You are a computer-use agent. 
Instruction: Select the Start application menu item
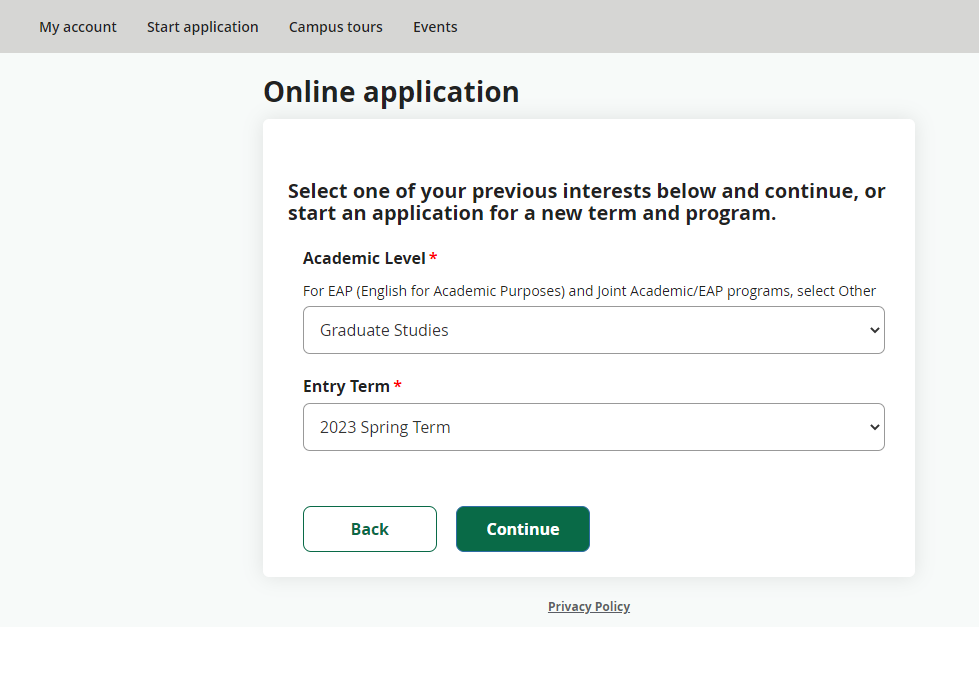click(x=202, y=26)
